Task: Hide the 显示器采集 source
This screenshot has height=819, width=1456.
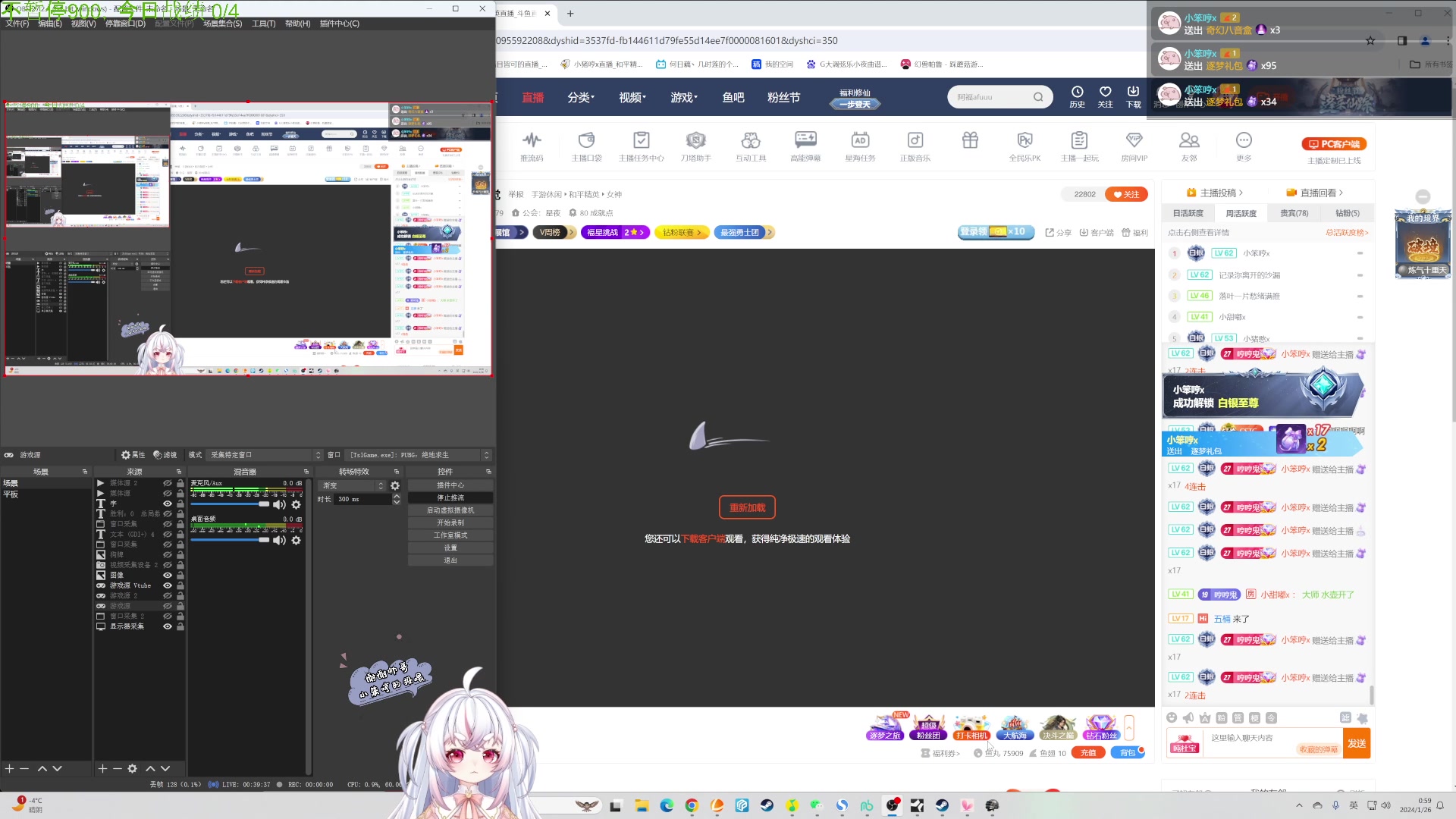Action: [x=168, y=627]
